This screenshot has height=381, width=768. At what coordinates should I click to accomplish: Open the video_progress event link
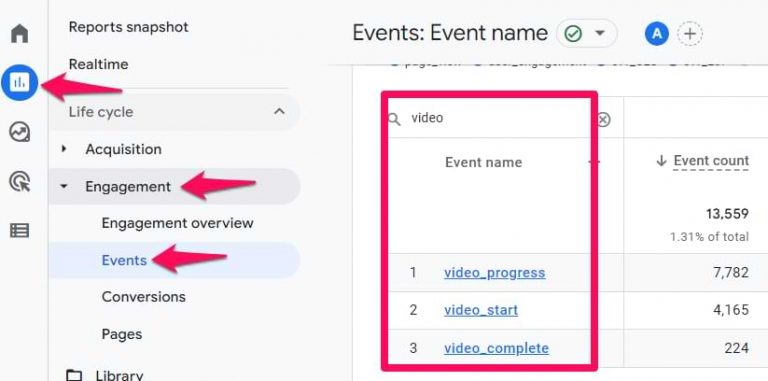click(x=494, y=273)
